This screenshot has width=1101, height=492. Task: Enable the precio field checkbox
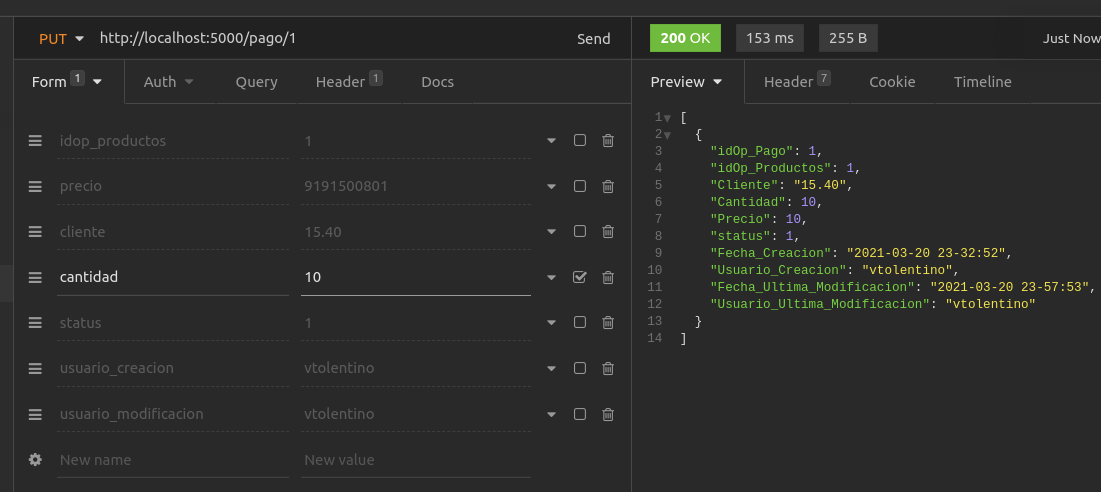[x=579, y=186]
